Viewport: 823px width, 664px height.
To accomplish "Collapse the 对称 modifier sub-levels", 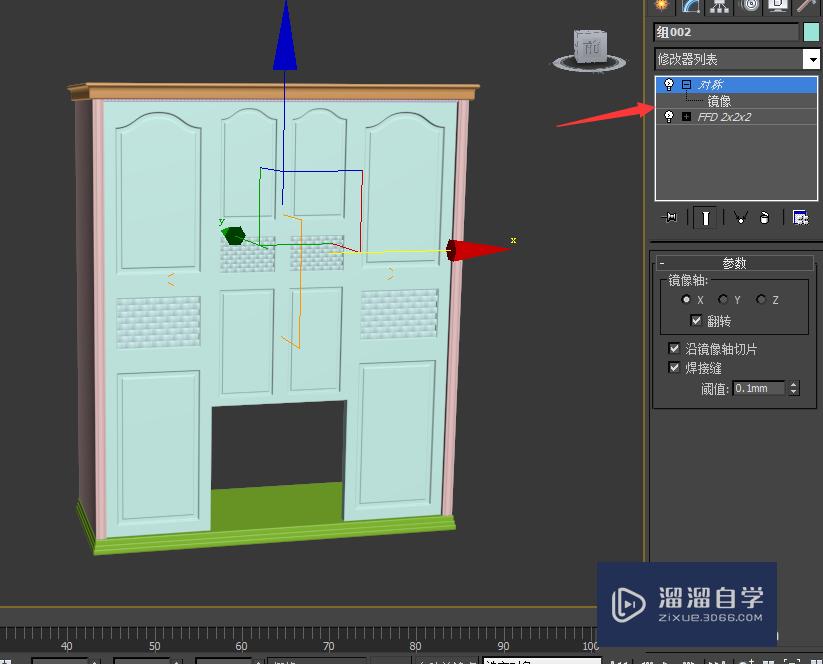I will click(x=687, y=85).
